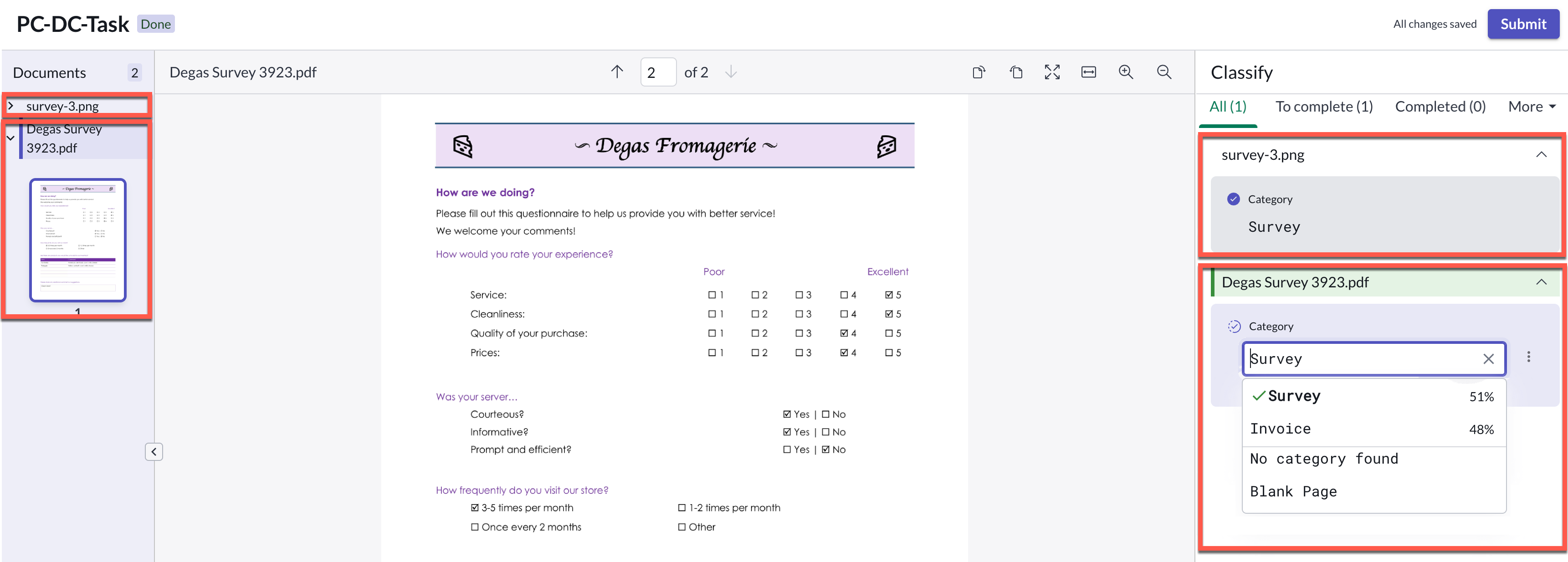Collapse the Degas Survey 3923.pdf tree item
This screenshot has height=562, width=1568.
[x=11, y=138]
